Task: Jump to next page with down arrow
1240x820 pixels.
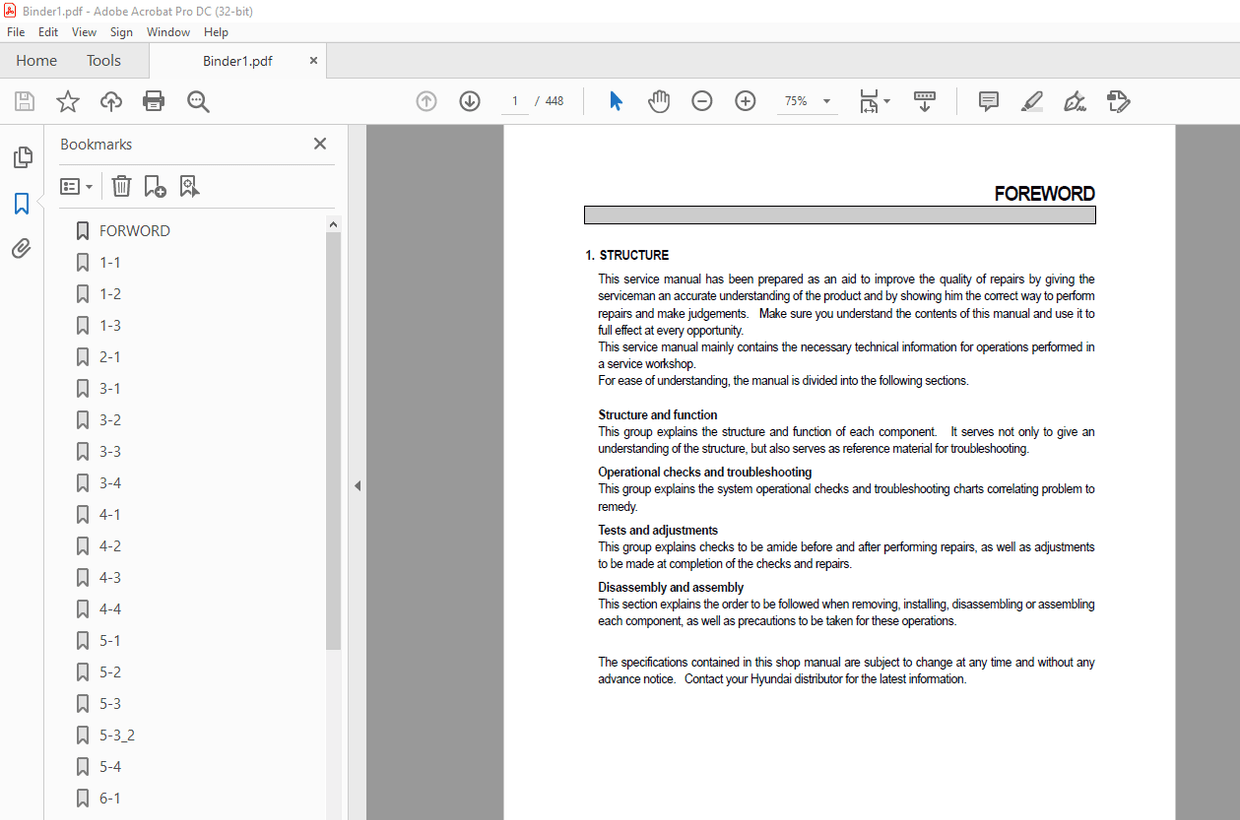Action: point(469,100)
